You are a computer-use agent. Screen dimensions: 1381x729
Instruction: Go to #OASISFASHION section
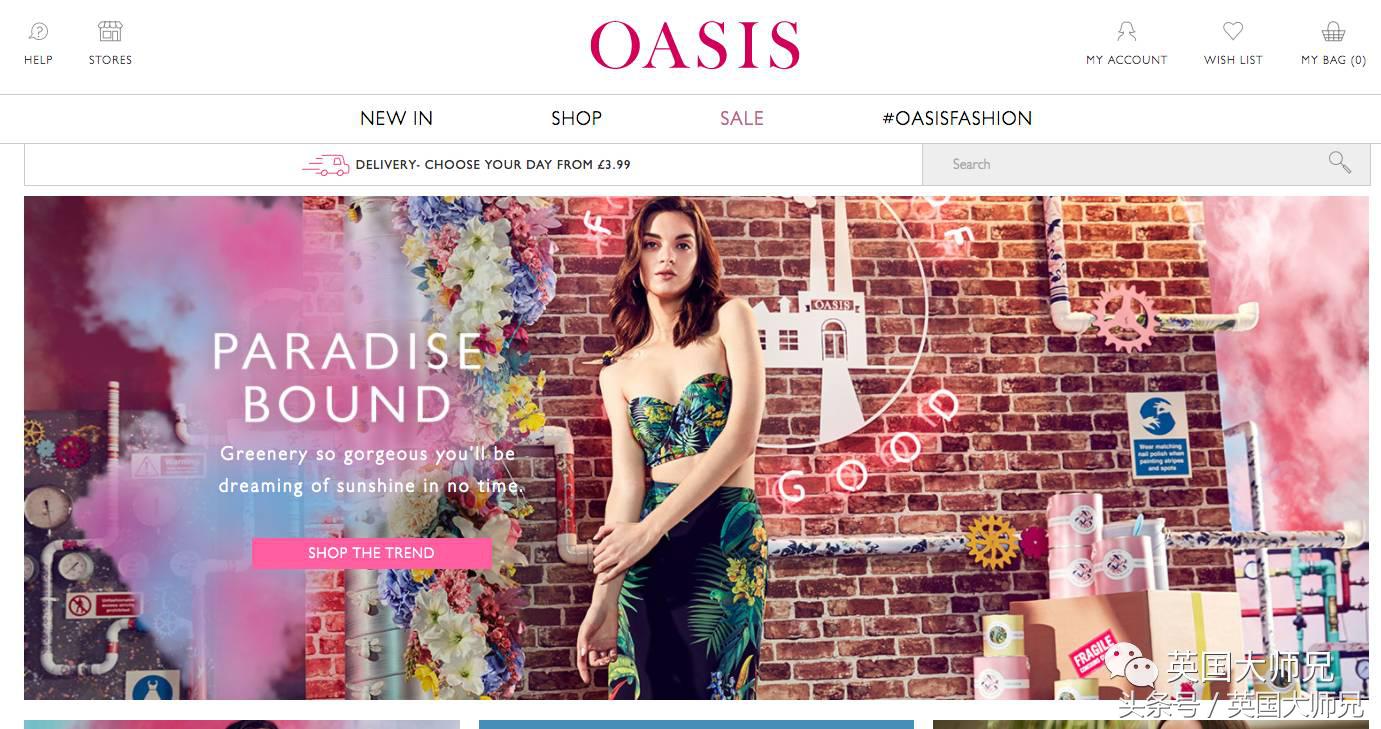(x=957, y=118)
